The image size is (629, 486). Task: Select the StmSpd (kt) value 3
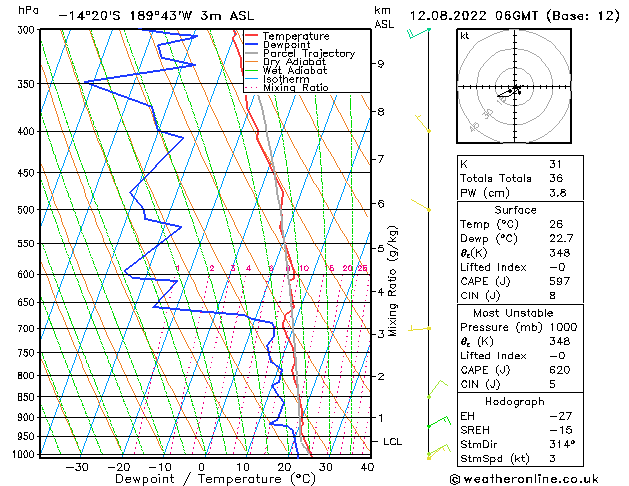[552, 458]
